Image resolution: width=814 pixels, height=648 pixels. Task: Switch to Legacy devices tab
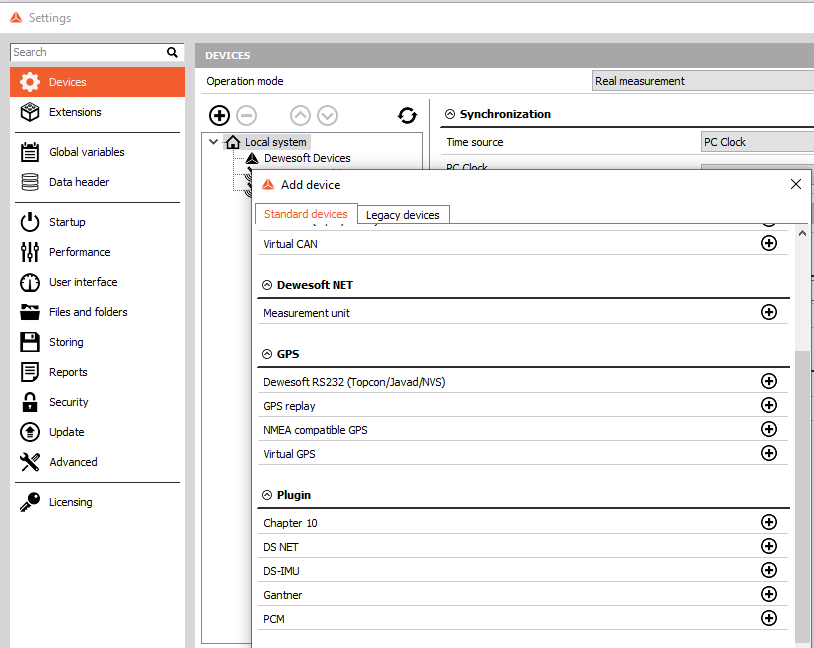click(x=403, y=215)
